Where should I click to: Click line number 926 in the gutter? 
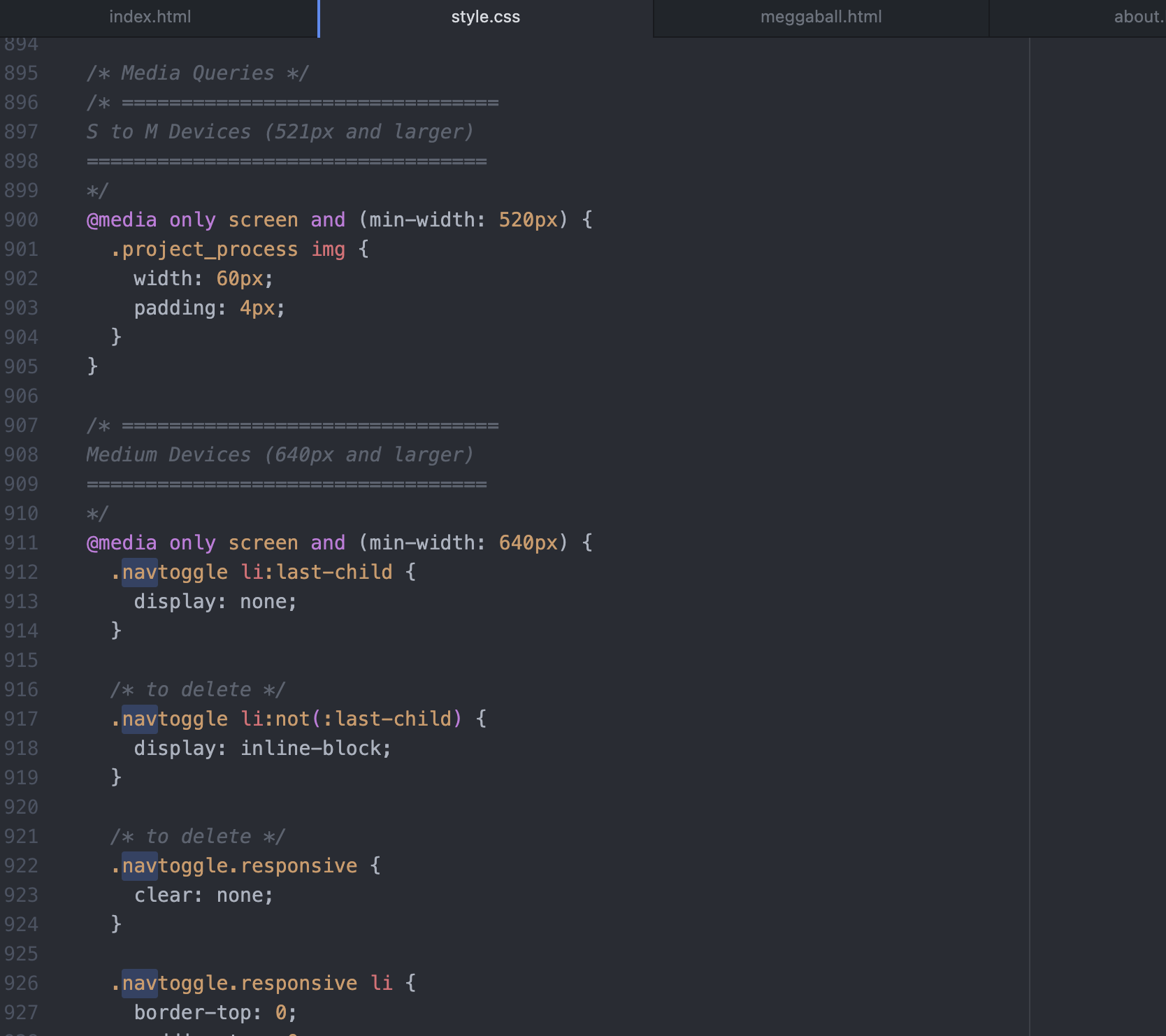click(21, 984)
